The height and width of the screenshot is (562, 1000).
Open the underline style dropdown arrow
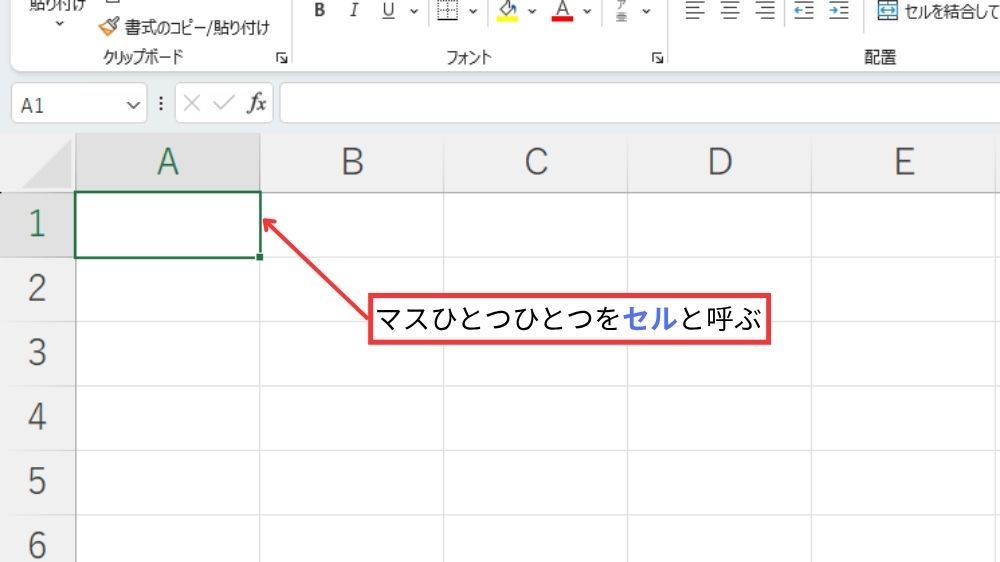pos(414,11)
